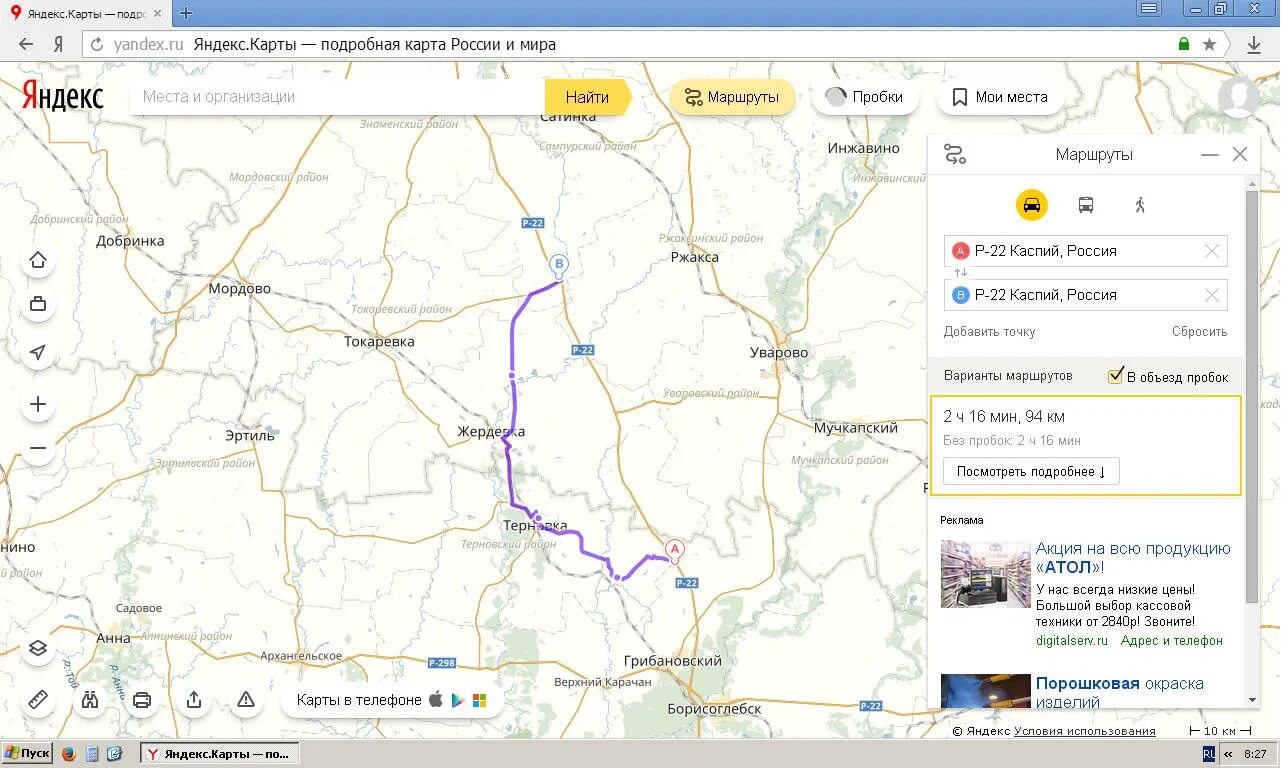The width and height of the screenshot is (1282, 768).
Task: Select walking route mode
Action: click(x=1139, y=205)
